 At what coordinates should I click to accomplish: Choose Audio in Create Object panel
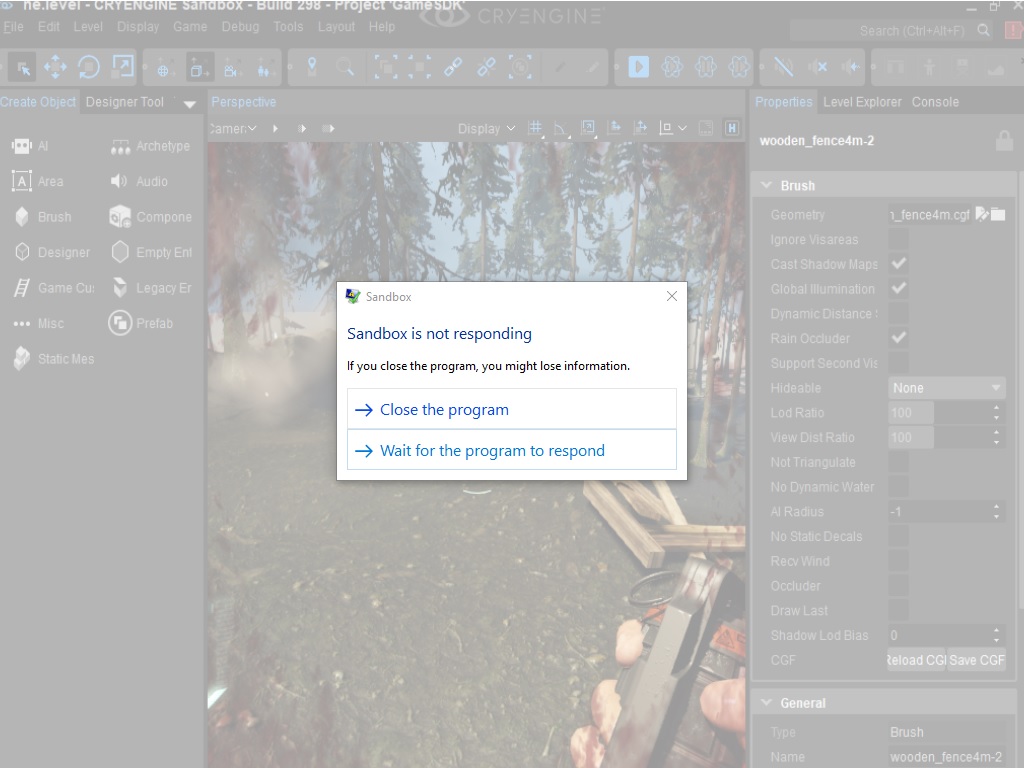138,182
